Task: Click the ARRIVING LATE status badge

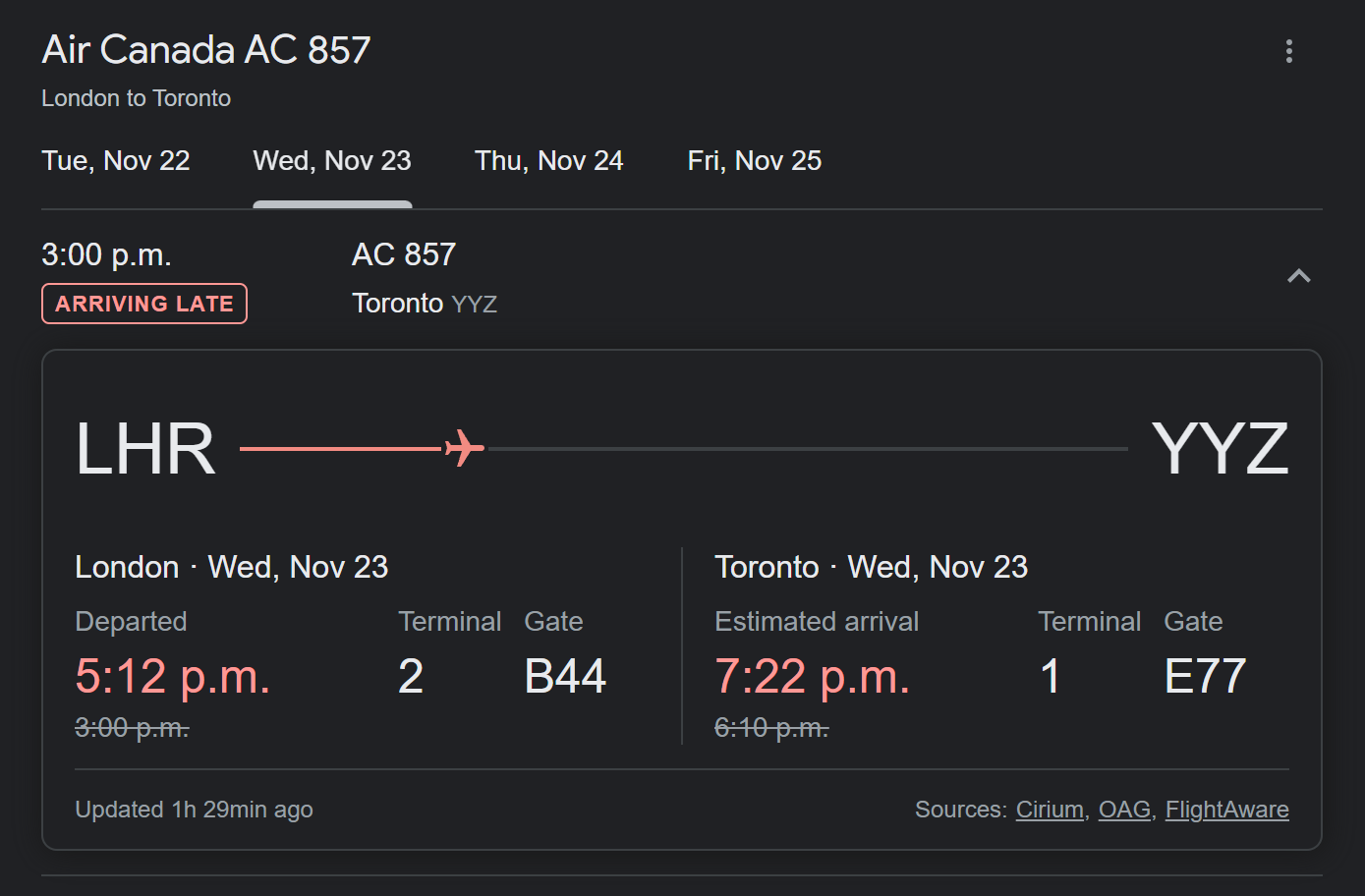Action: [144, 304]
